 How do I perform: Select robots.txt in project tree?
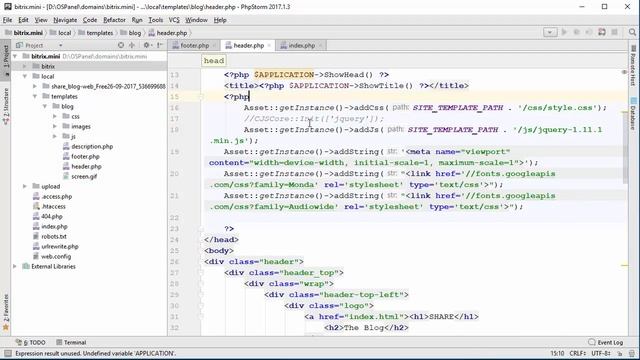[53, 236]
